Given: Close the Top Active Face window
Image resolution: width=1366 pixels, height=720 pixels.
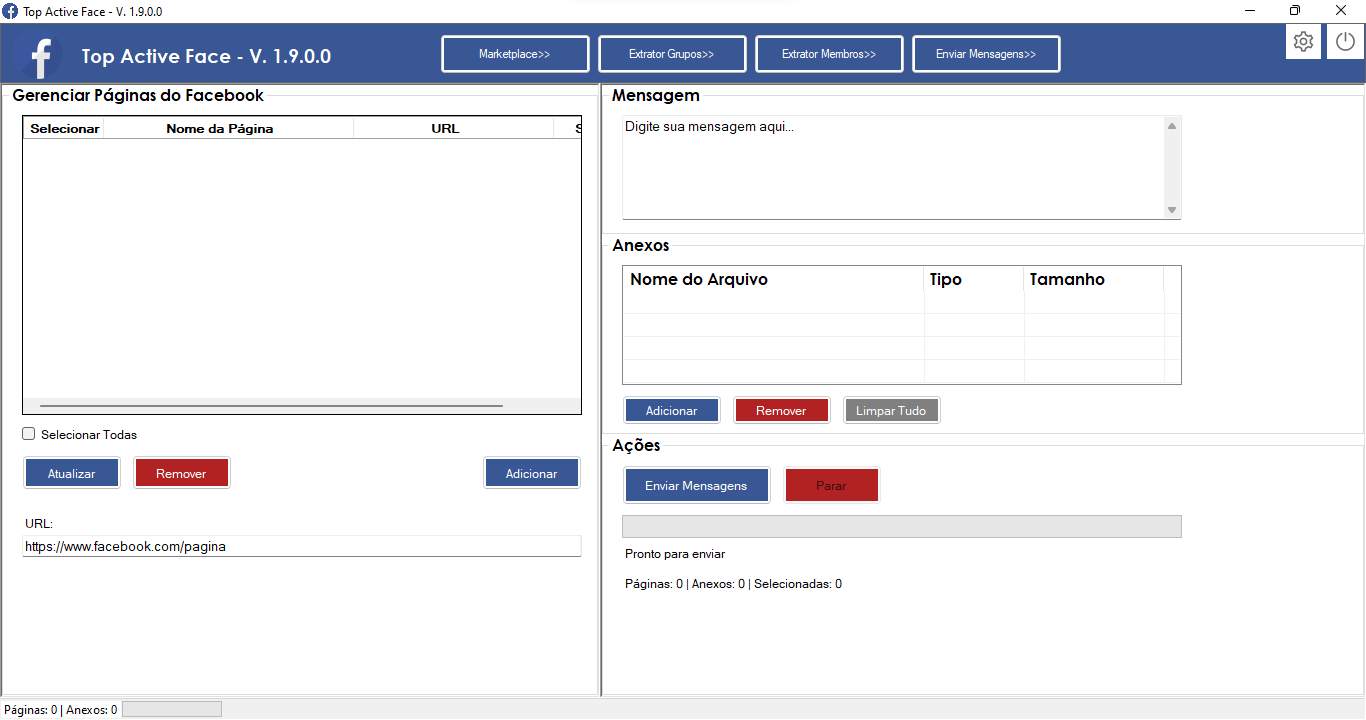Looking at the screenshot, I should 1341,11.
